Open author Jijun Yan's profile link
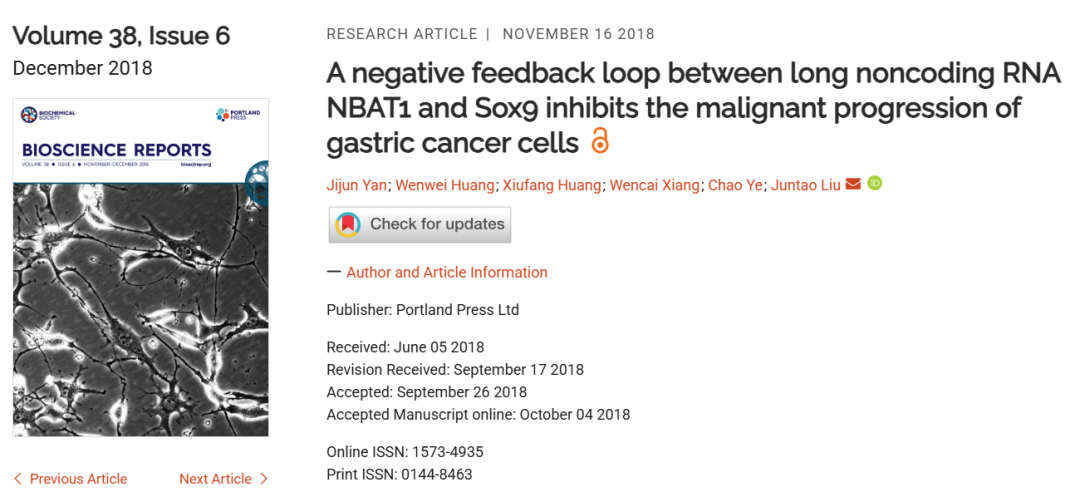Image resolution: width=1080 pixels, height=497 pixels. point(357,185)
